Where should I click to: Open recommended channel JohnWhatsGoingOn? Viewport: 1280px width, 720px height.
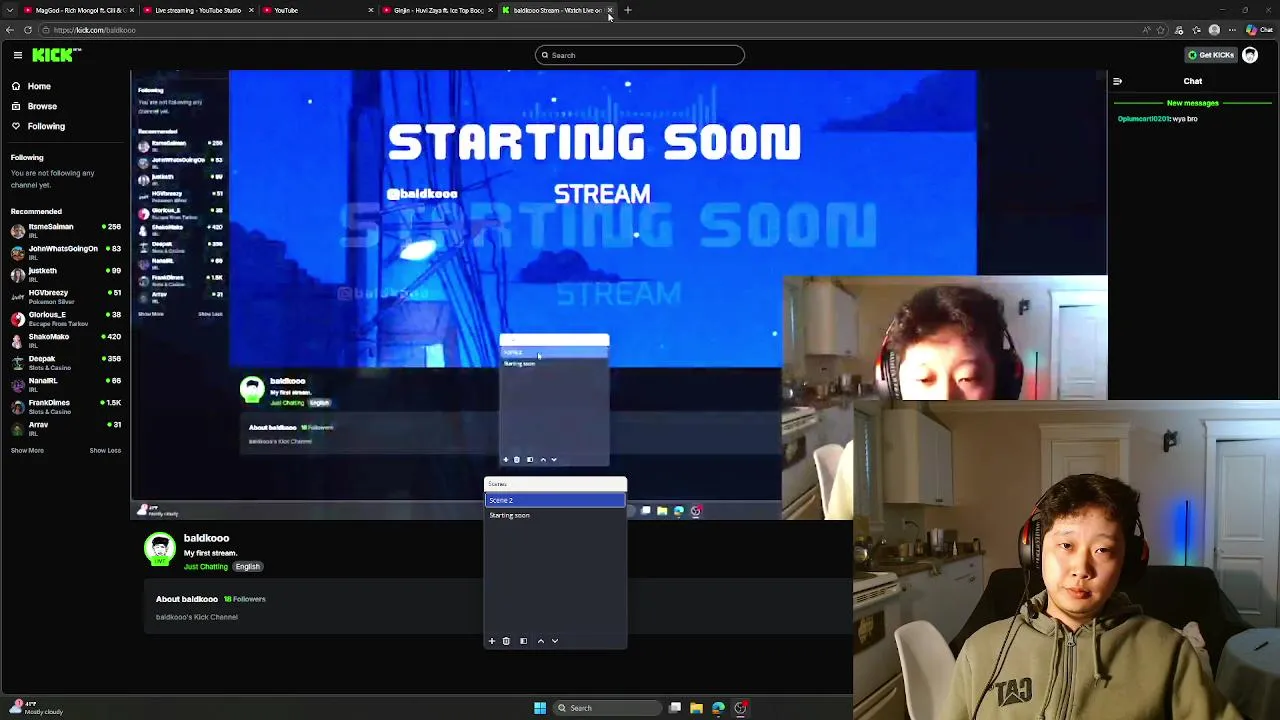tap(65, 251)
